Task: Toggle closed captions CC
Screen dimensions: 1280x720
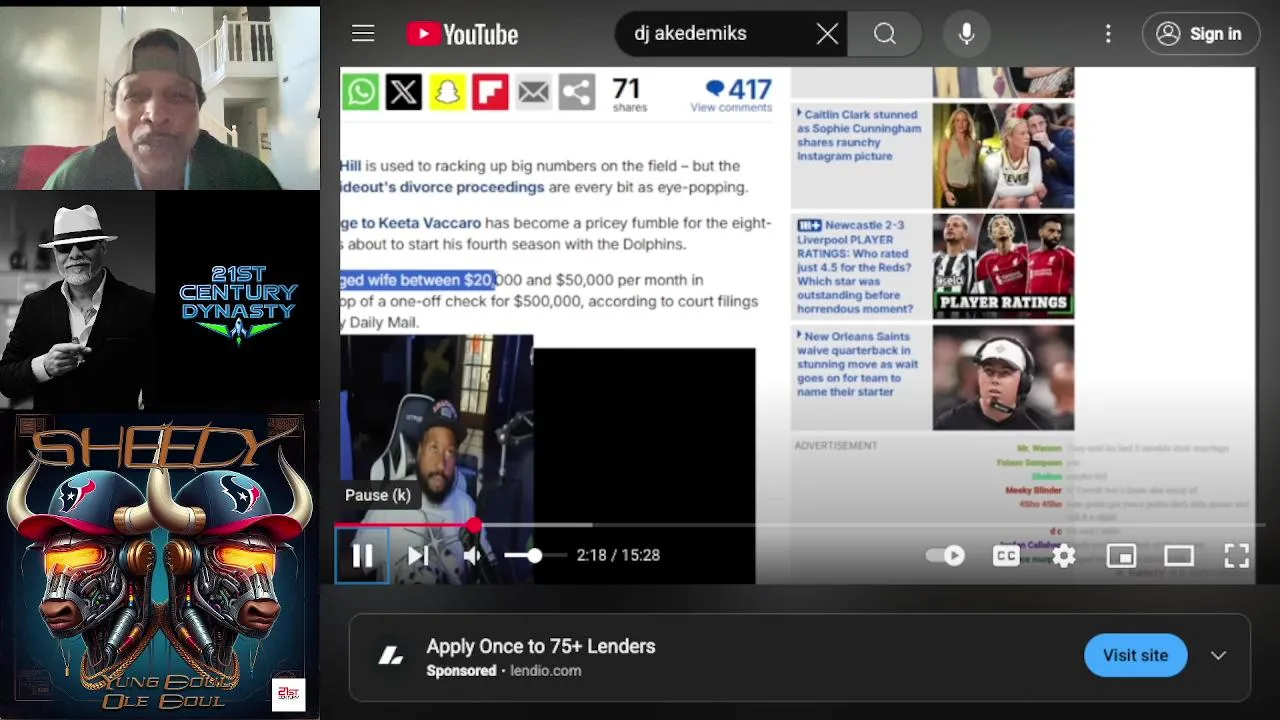Action: click(1006, 555)
